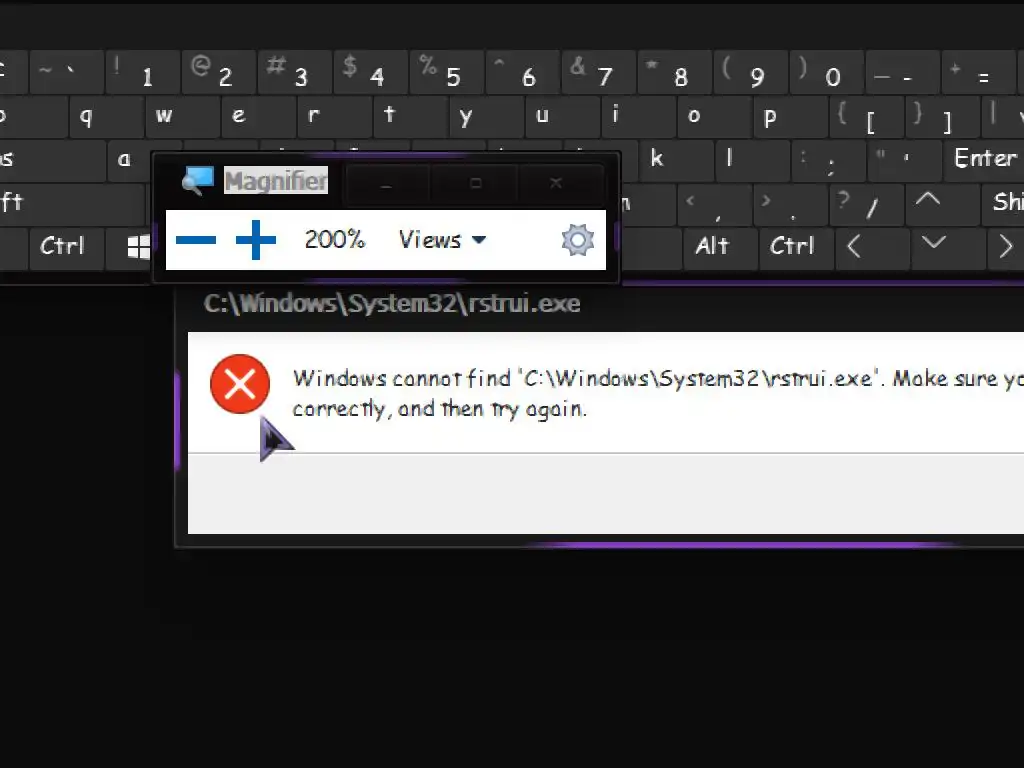Click the 200% zoom level text

(x=334, y=240)
